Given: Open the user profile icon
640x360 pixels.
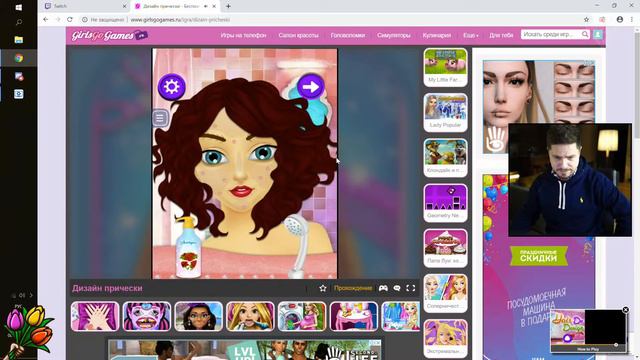Looking at the screenshot, I should (598, 35).
